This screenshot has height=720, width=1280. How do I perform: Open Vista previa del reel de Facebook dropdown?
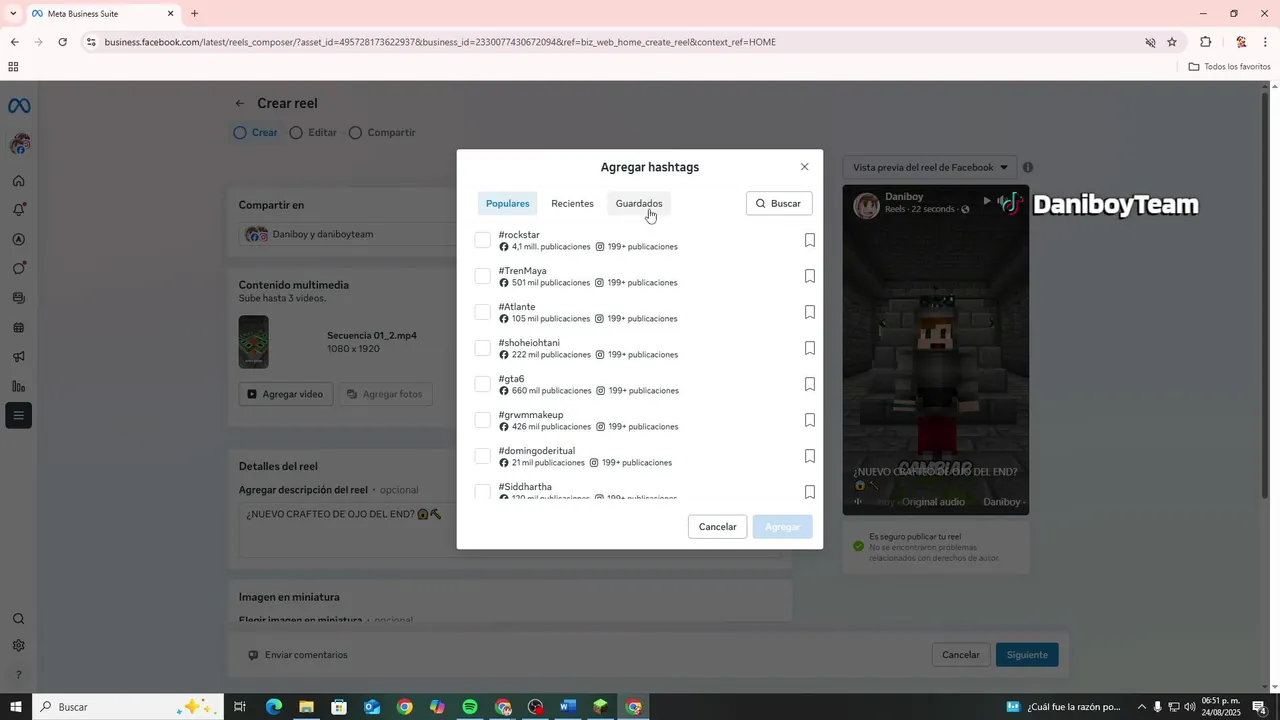click(x=930, y=167)
